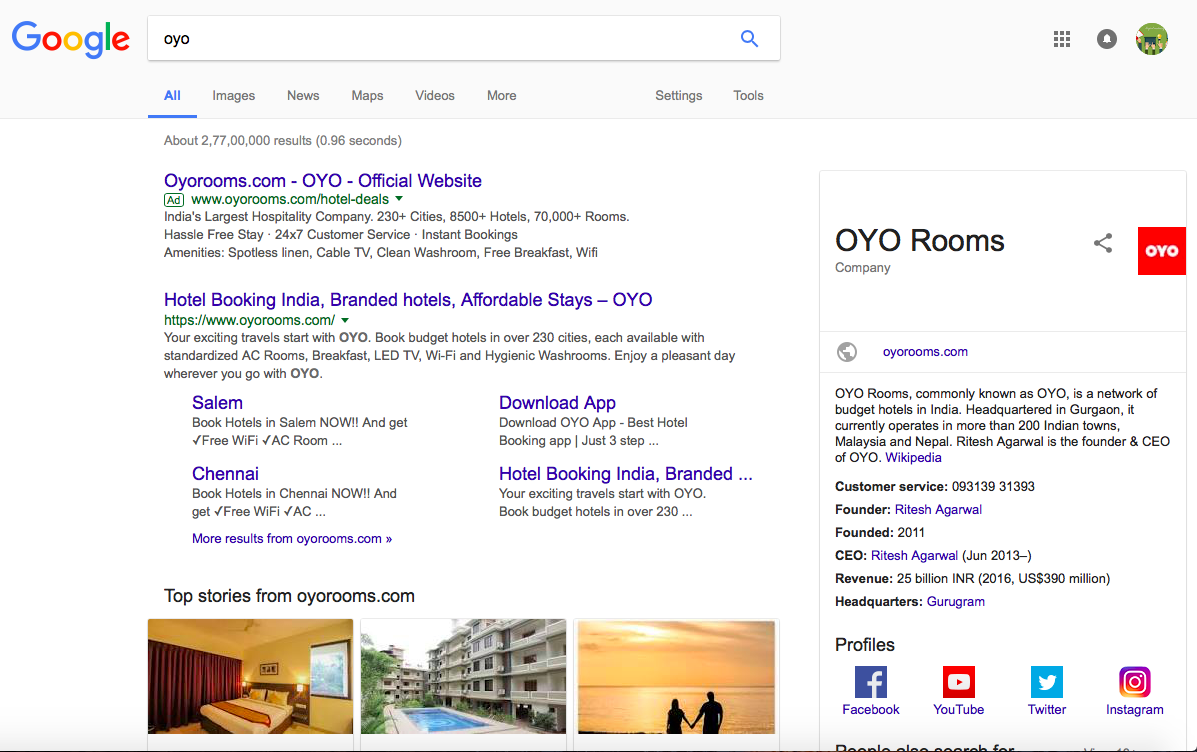Open the More search menu
This screenshot has height=752, width=1197.
(x=502, y=95)
